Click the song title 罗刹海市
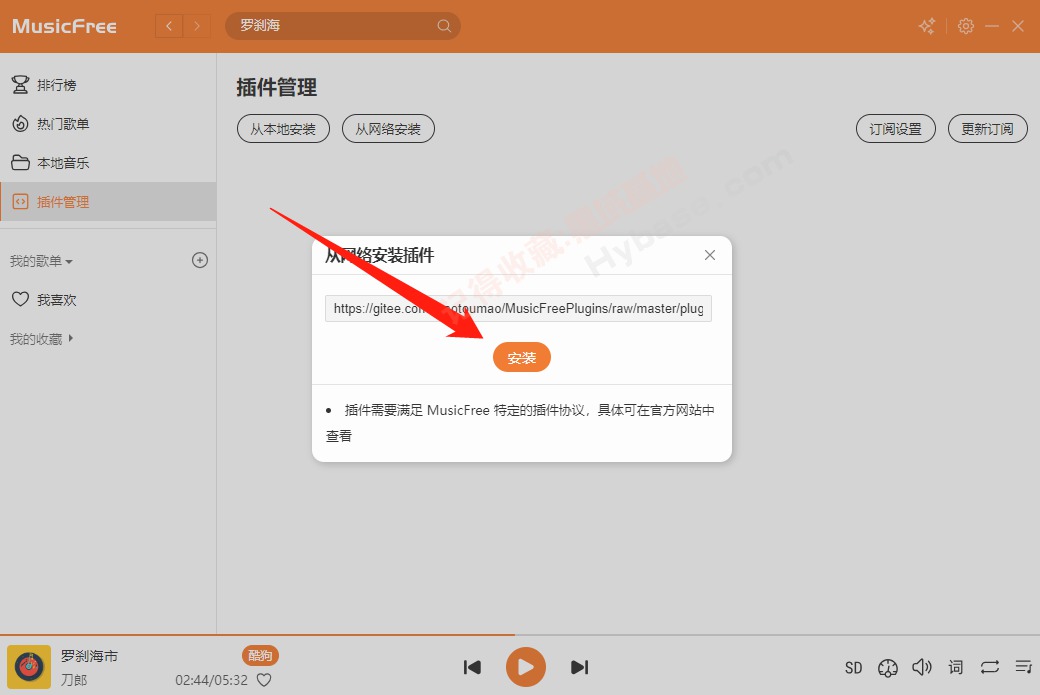 coord(90,656)
